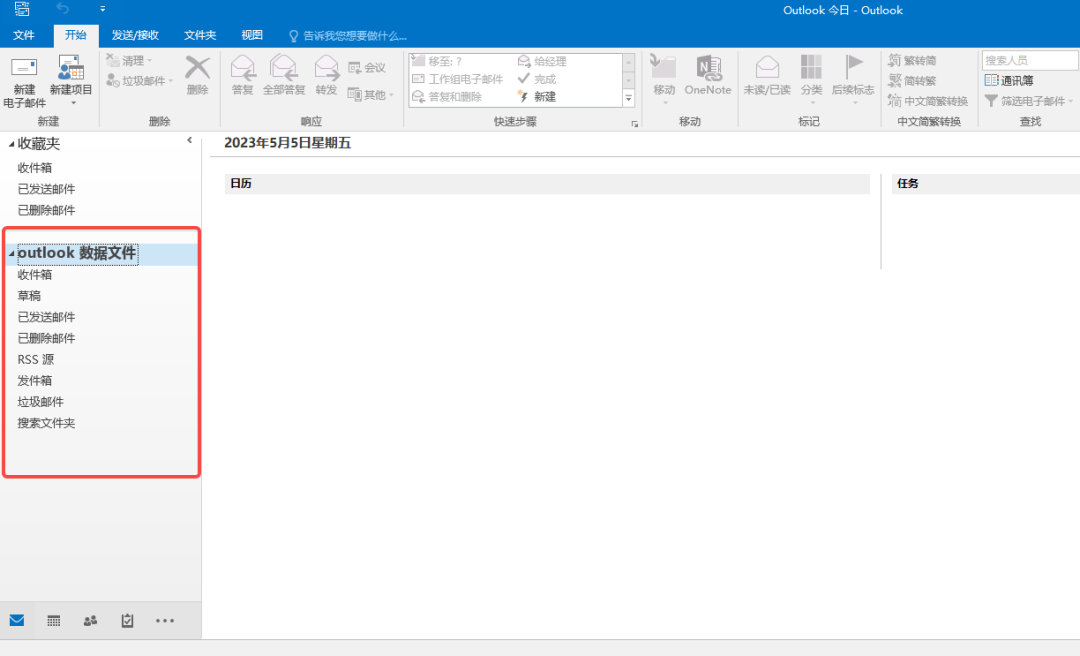Open Favorites Sent Items (已发送邮件) under 收藏夹
The image size is (1080, 656).
click(x=46, y=189)
